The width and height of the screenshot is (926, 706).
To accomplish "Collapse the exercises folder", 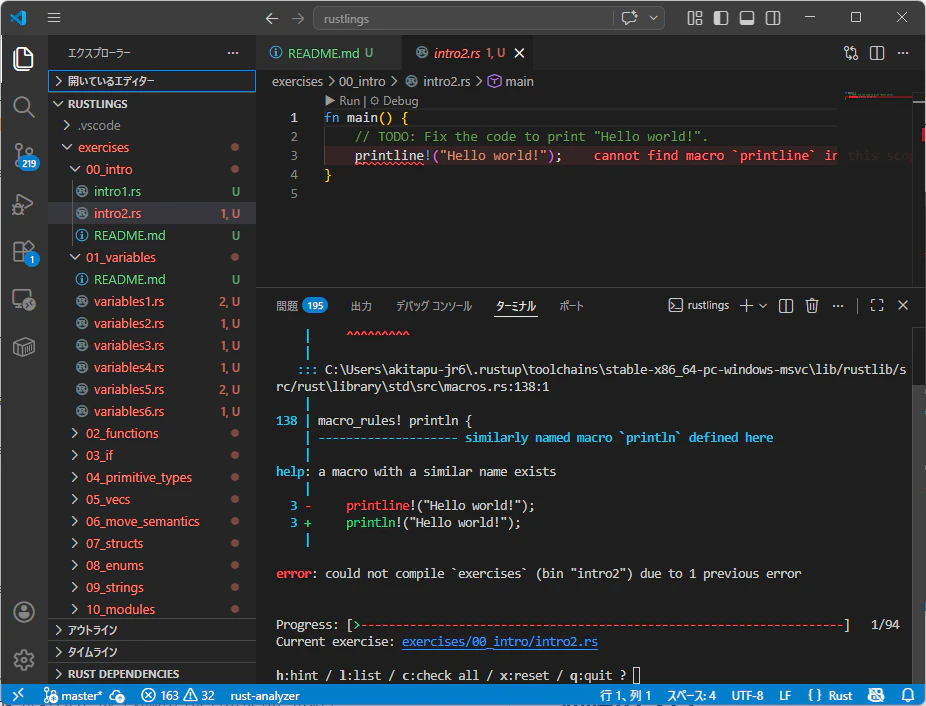I will point(152,147).
